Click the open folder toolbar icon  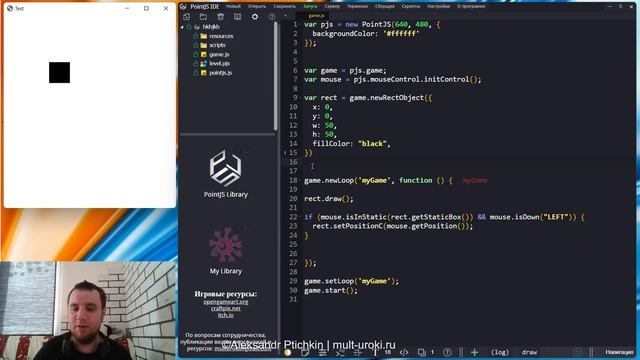(x=203, y=17)
